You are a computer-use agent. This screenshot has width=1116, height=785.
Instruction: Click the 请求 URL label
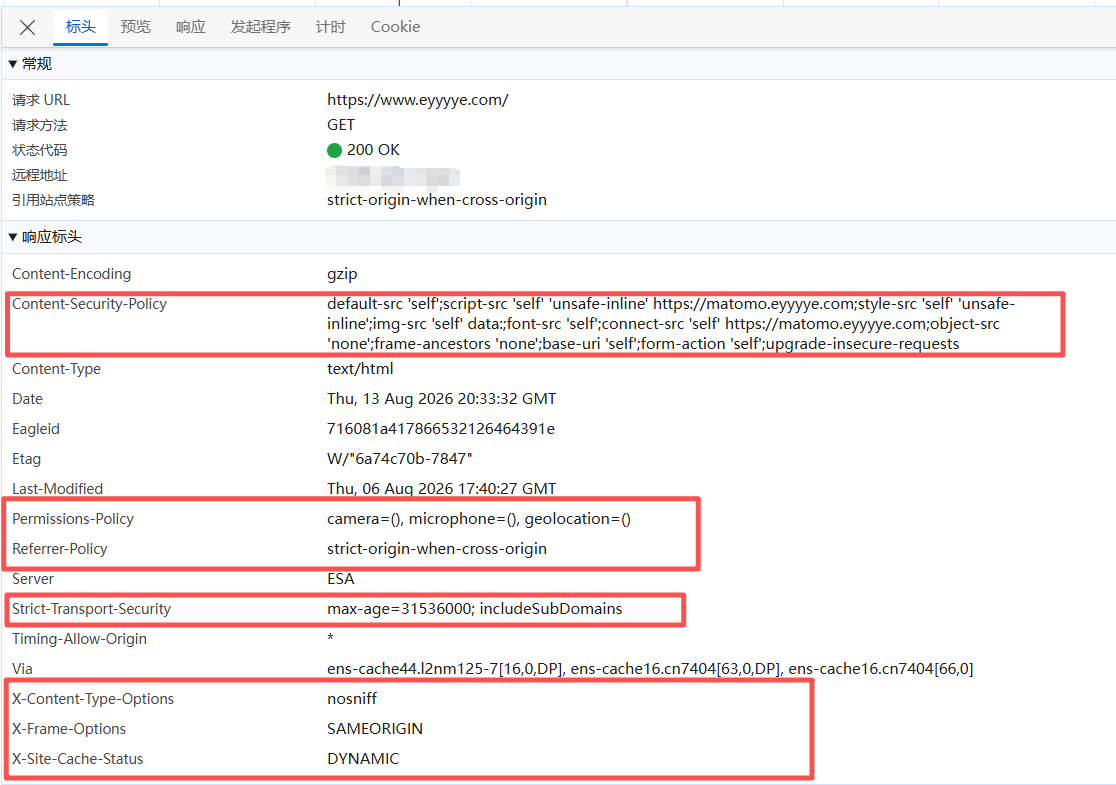pyautogui.click(x=41, y=100)
